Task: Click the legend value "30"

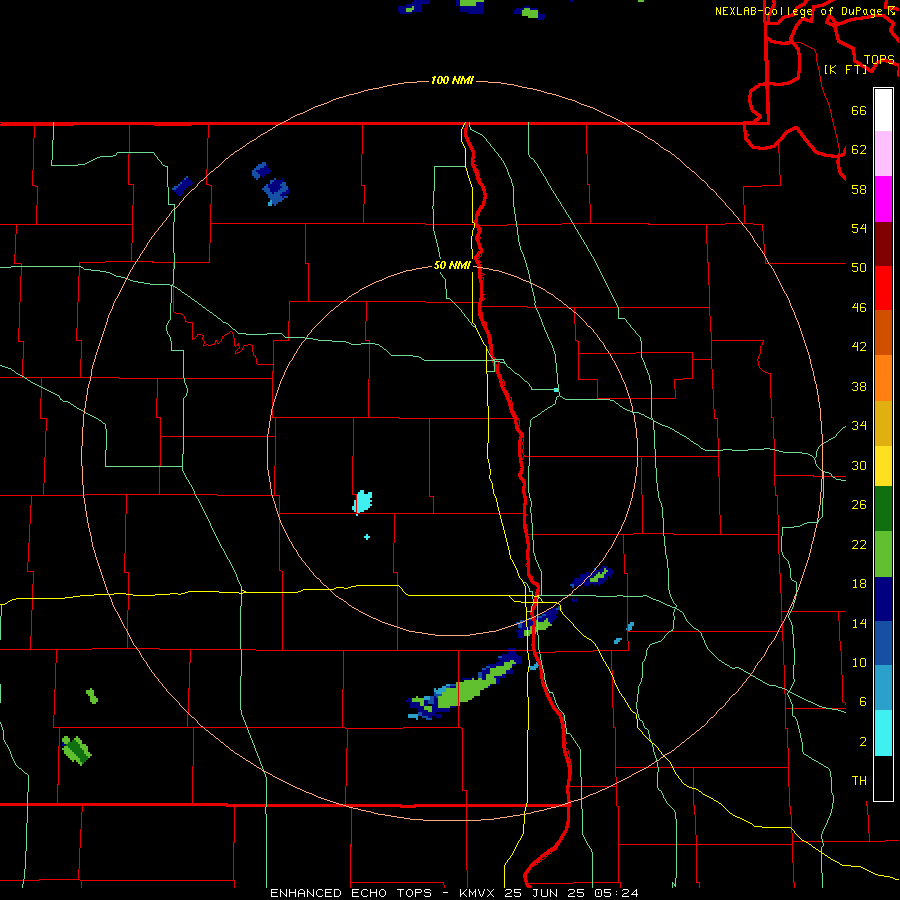Action: tap(859, 465)
